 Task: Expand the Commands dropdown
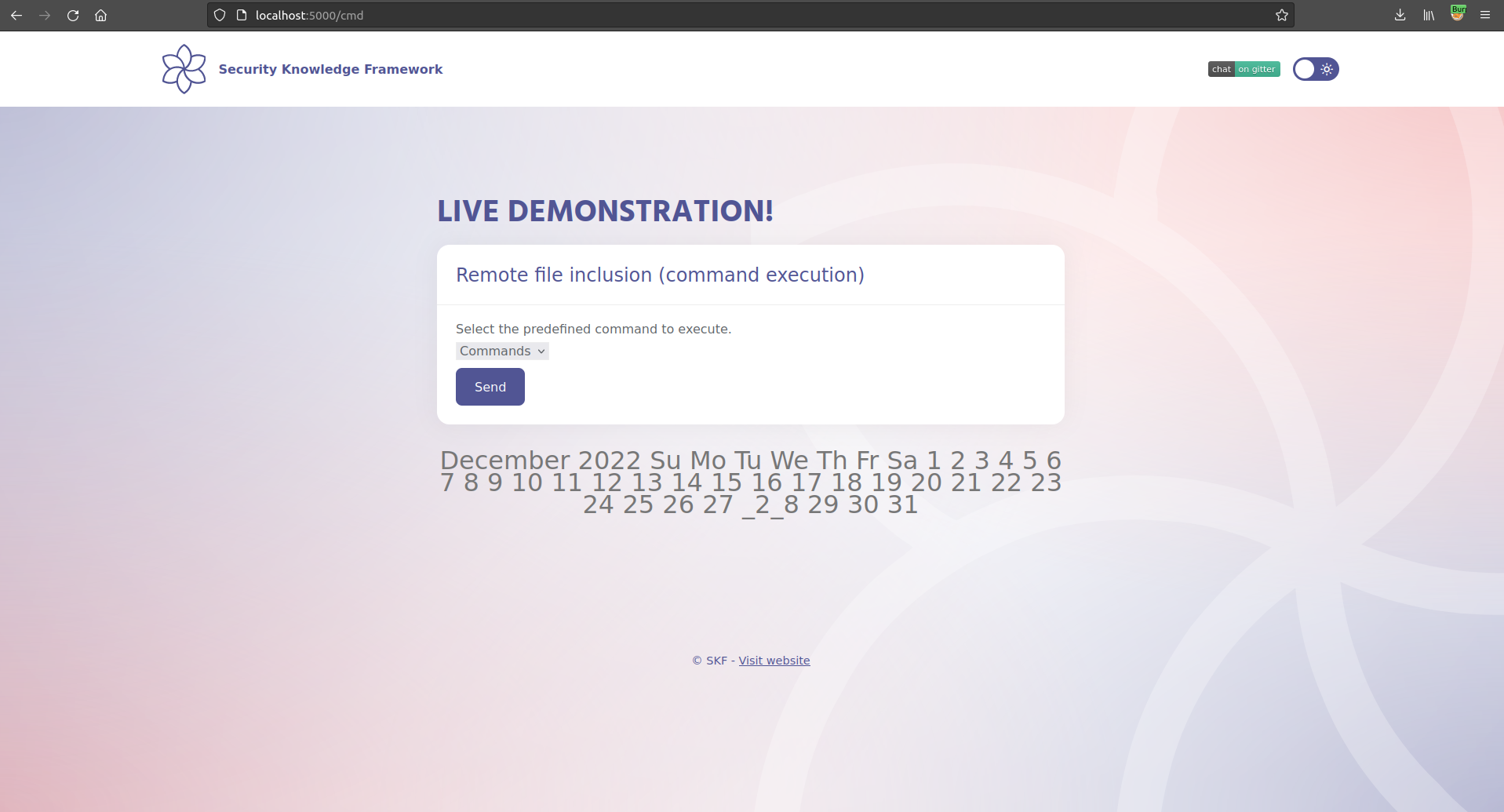pos(502,351)
